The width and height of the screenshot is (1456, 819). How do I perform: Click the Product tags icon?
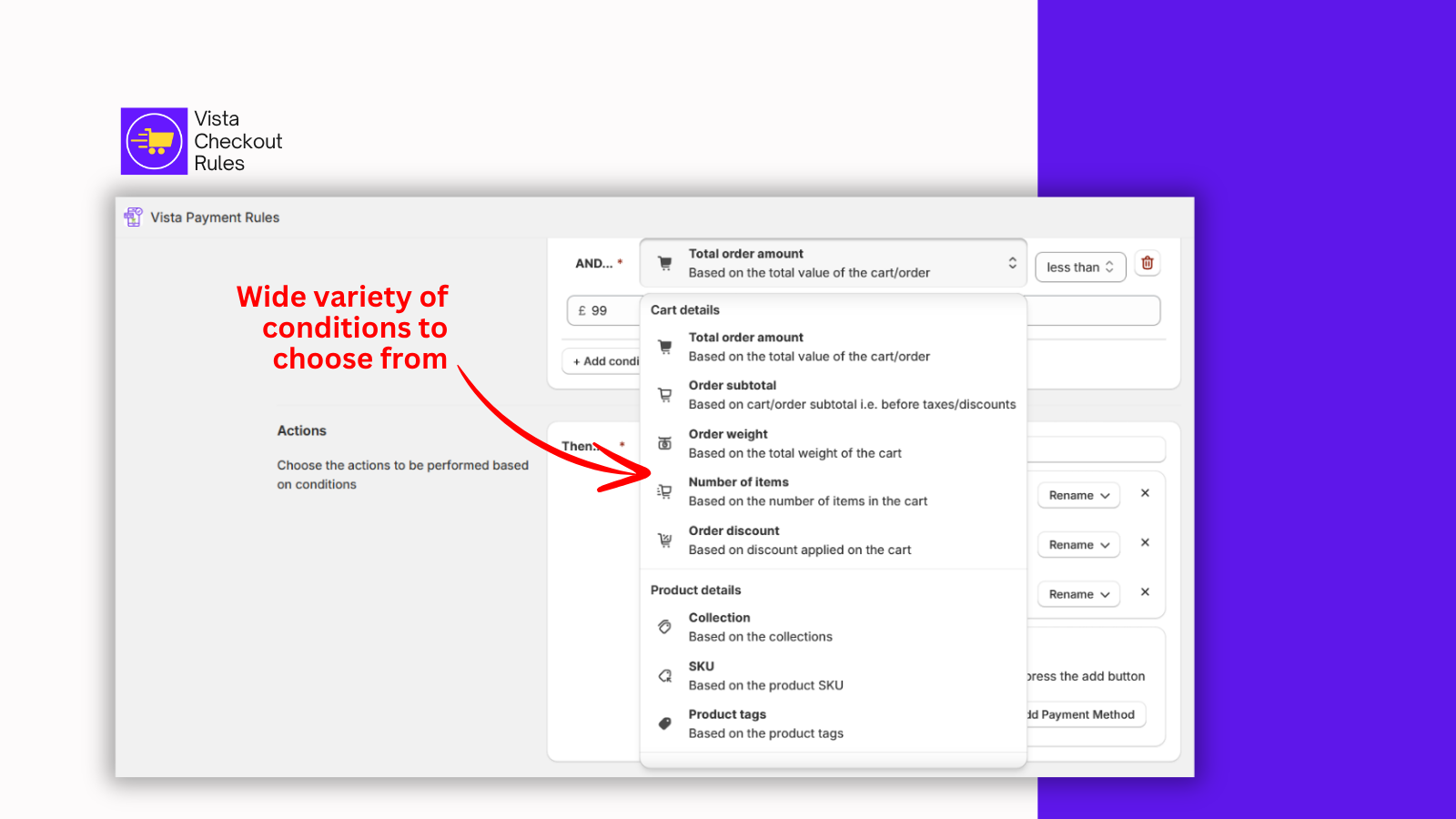(x=665, y=723)
